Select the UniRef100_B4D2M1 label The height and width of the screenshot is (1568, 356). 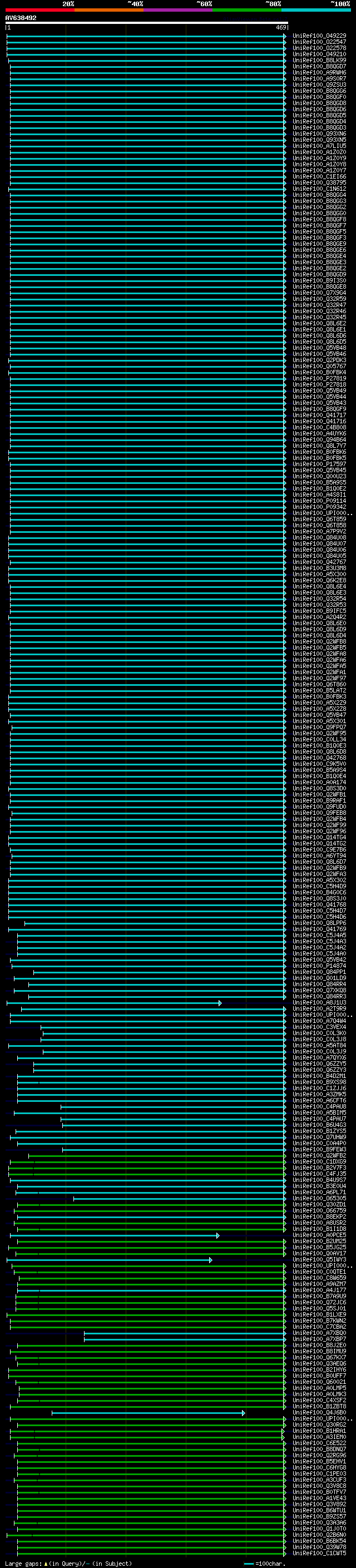click(x=319, y=1076)
